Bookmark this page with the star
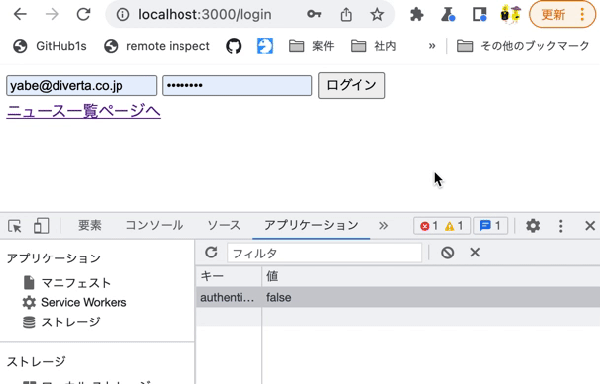Viewport: 600px width, 384px height. click(x=377, y=15)
